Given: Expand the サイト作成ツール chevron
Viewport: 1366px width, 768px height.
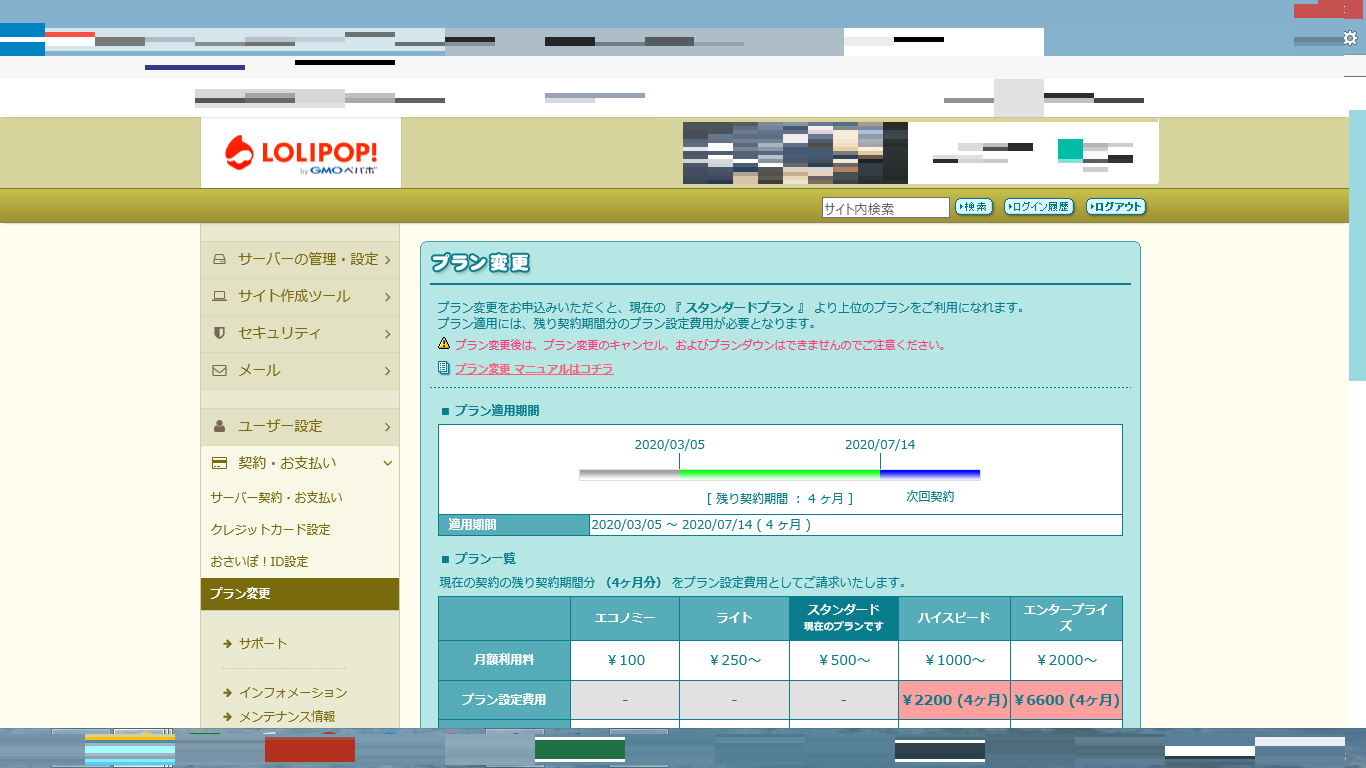Looking at the screenshot, I should (387, 297).
